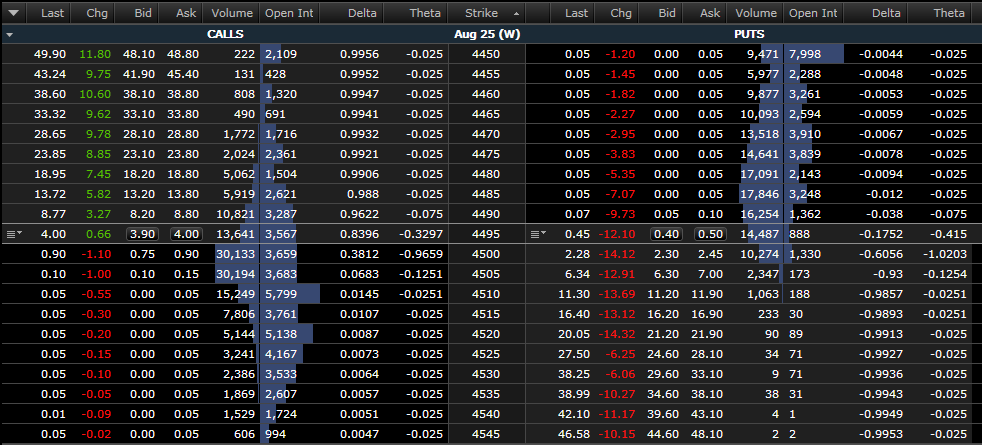This screenshot has width=982, height=445.
Task: Click the 0.50 ask button on the 4495 put
Action: pyautogui.click(x=708, y=234)
